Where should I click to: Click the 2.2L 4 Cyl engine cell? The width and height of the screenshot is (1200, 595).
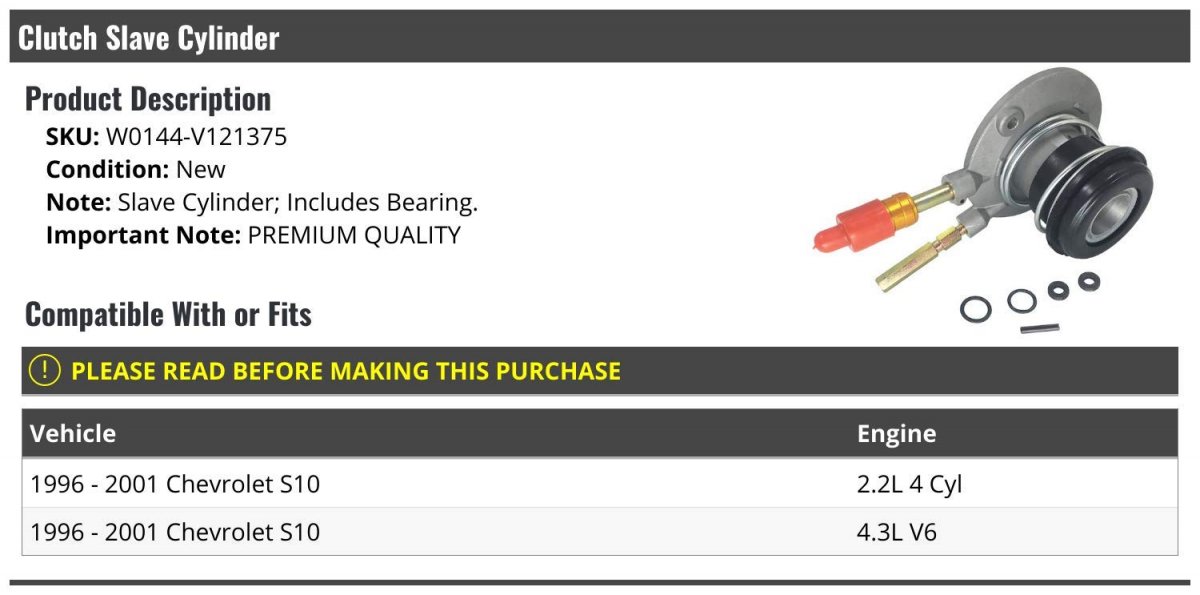coord(910,484)
